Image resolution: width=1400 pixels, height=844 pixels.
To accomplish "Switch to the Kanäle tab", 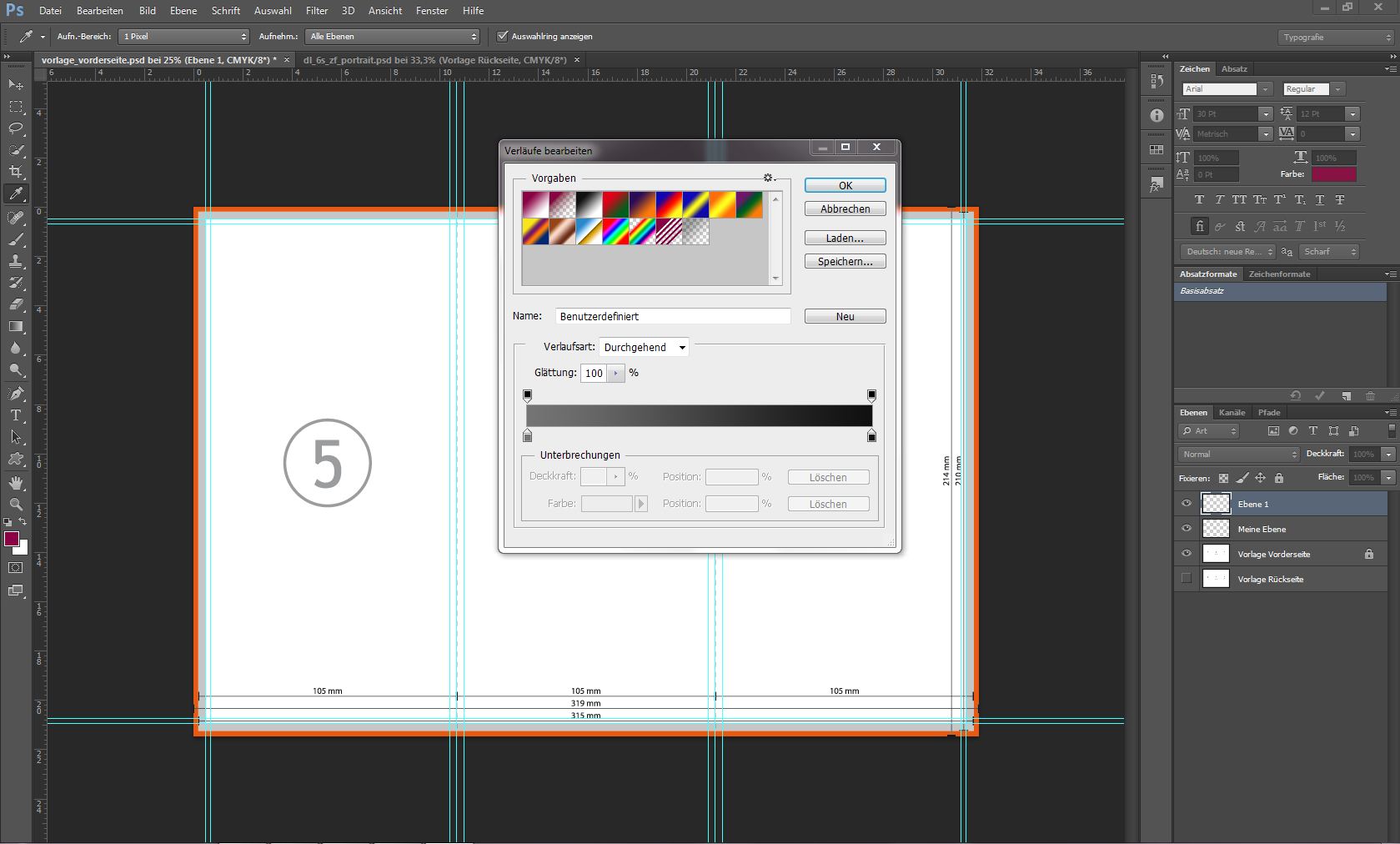I will (x=1232, y=412).
